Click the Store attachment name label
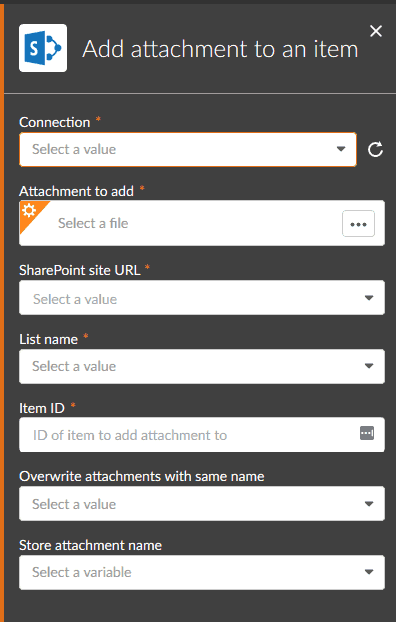396x622 pixels. point(90,545)
